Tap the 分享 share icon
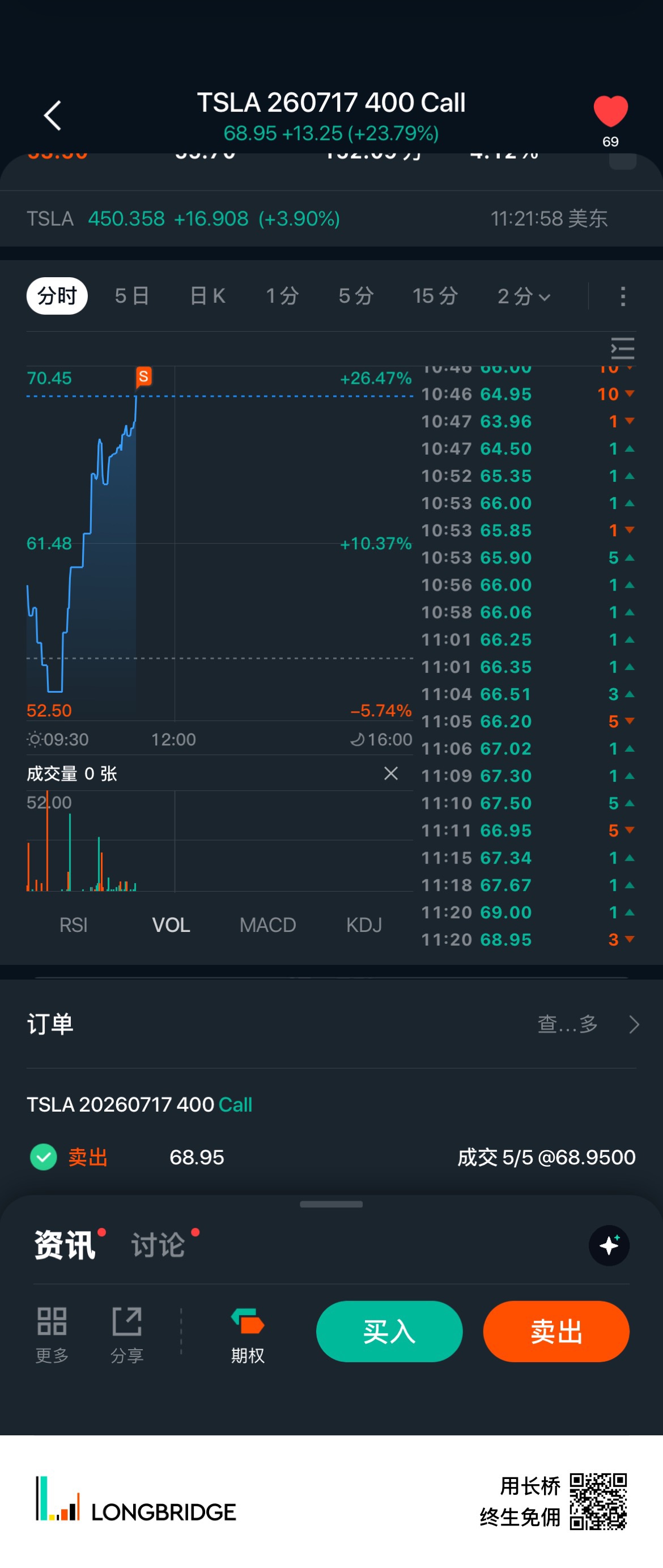The height and width of the screenshot is (1568, 663). click(126, 1336)
